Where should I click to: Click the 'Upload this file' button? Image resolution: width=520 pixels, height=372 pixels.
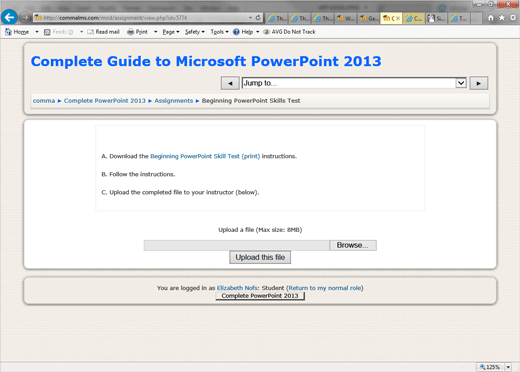point(260,257)
